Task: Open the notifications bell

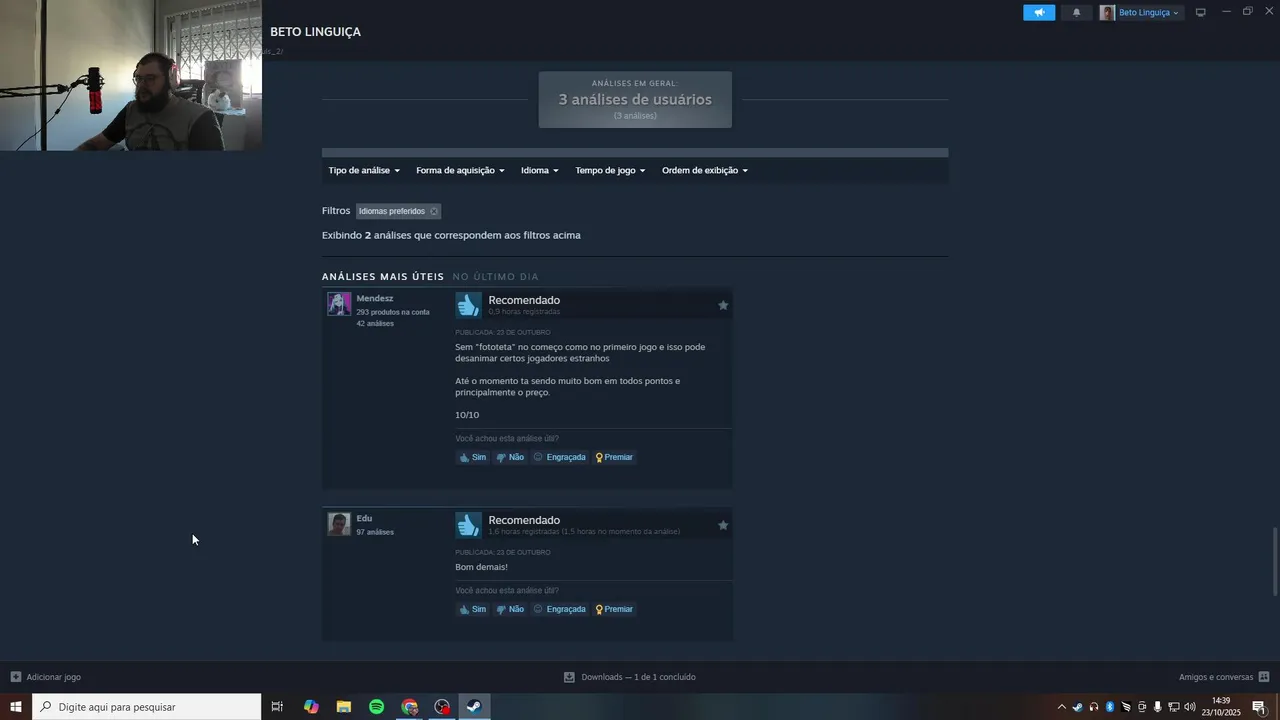Action: tap(1076, 12)
